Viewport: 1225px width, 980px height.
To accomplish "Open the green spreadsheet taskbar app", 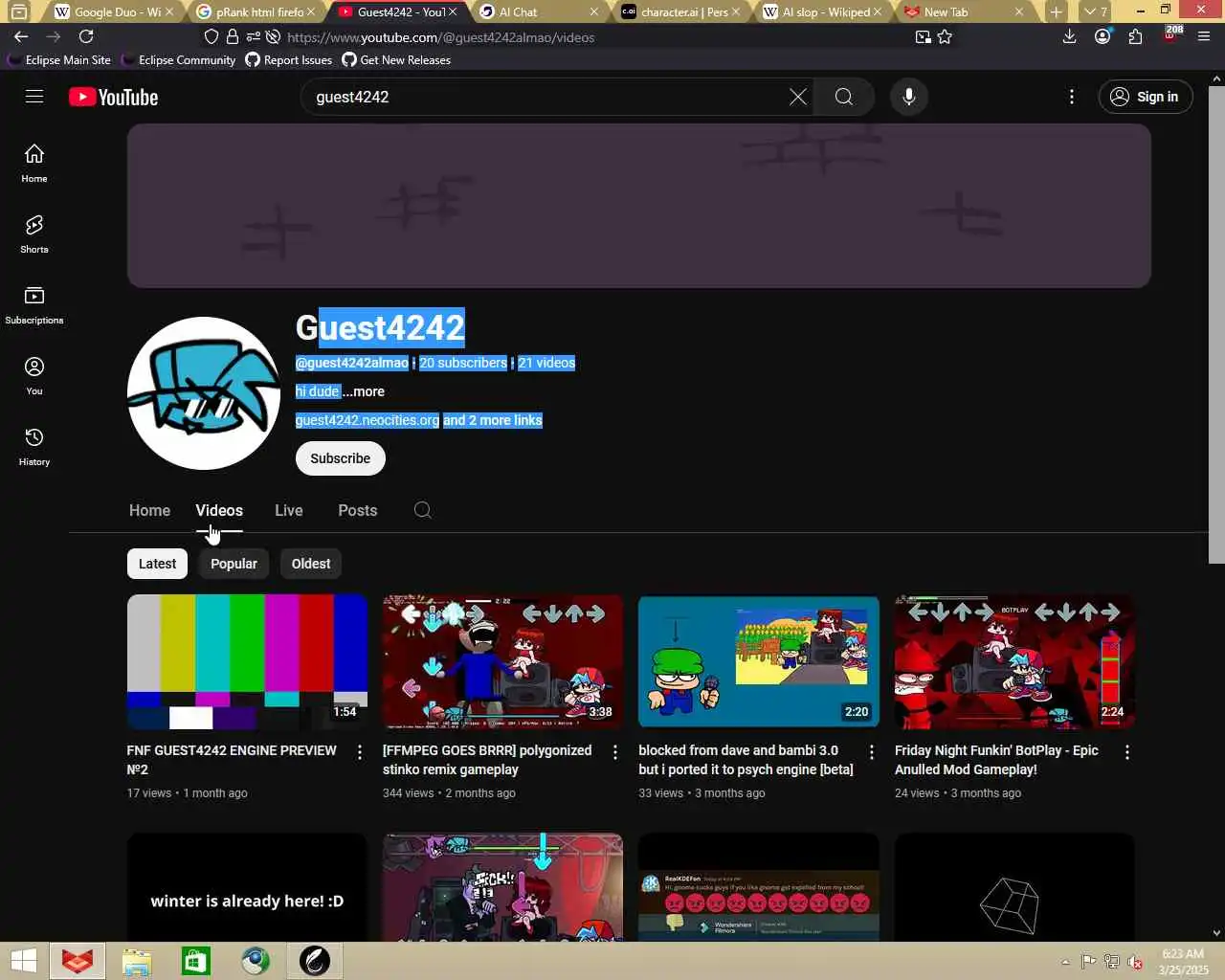I will (x=196, y=961).
